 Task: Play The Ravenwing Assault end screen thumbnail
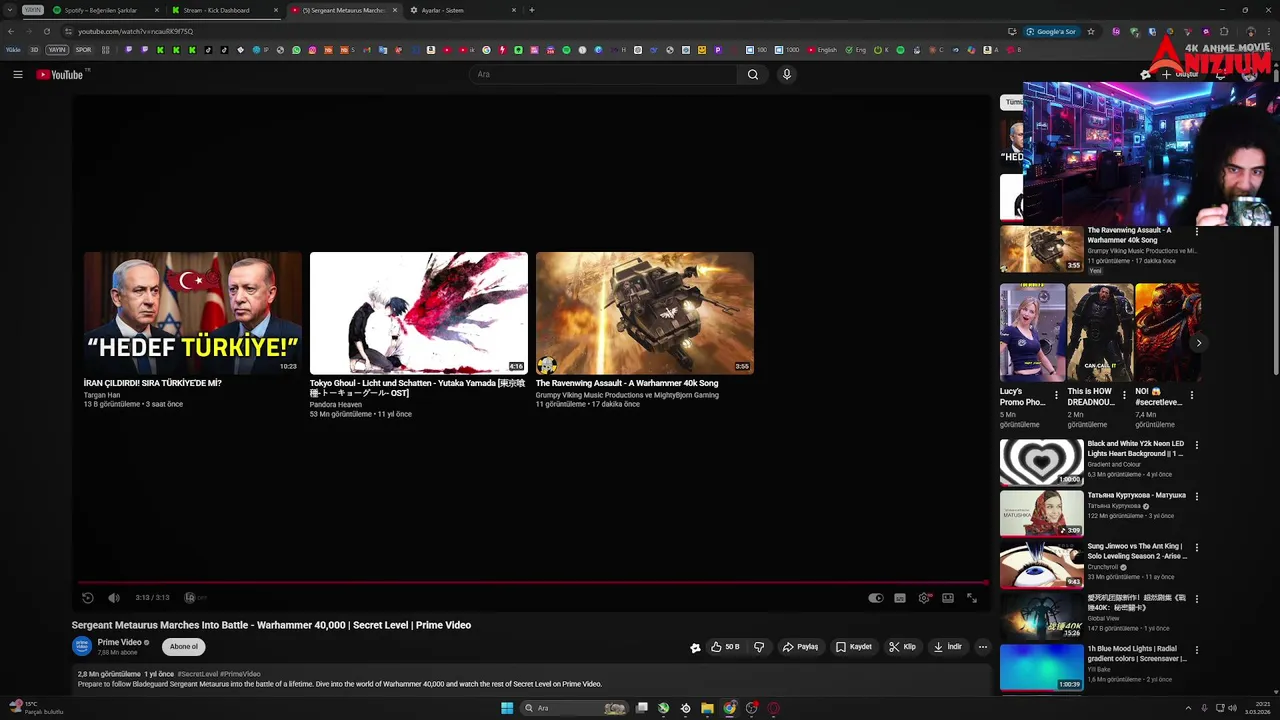tap(645, 313)
